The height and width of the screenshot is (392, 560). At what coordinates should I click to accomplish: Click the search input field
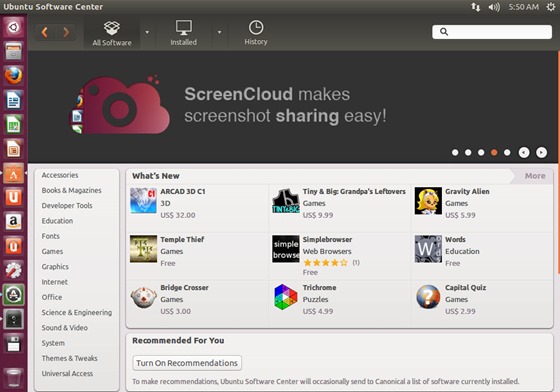click(x=492, y=32)
